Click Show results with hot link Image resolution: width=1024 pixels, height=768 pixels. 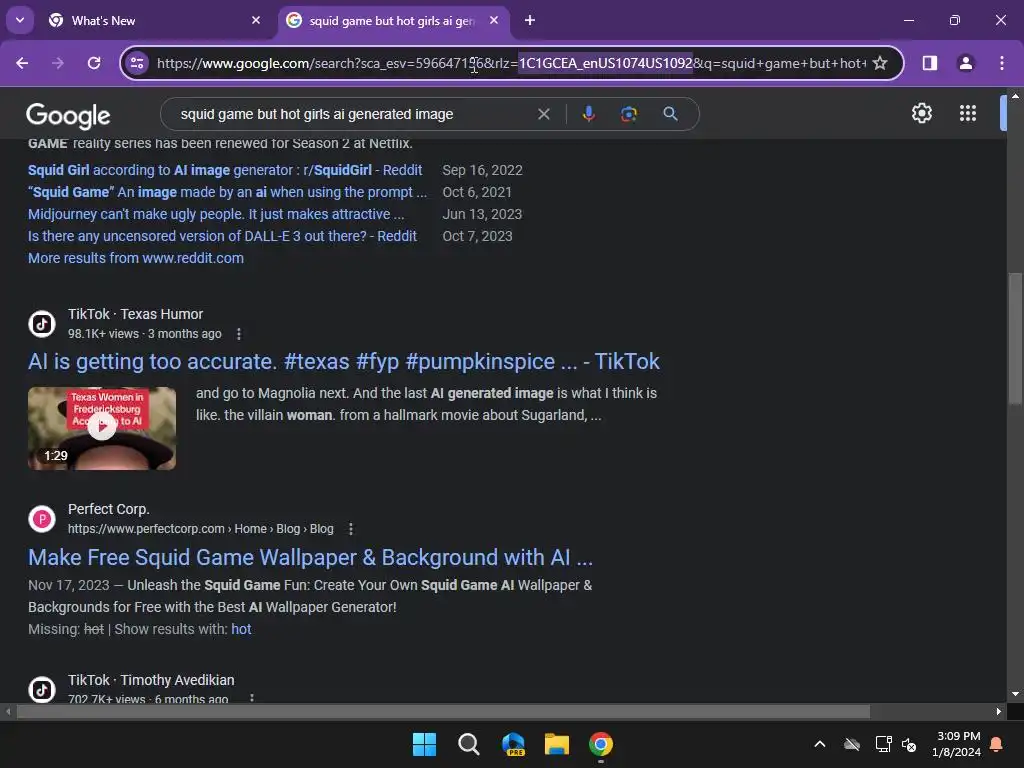(241, 629)
